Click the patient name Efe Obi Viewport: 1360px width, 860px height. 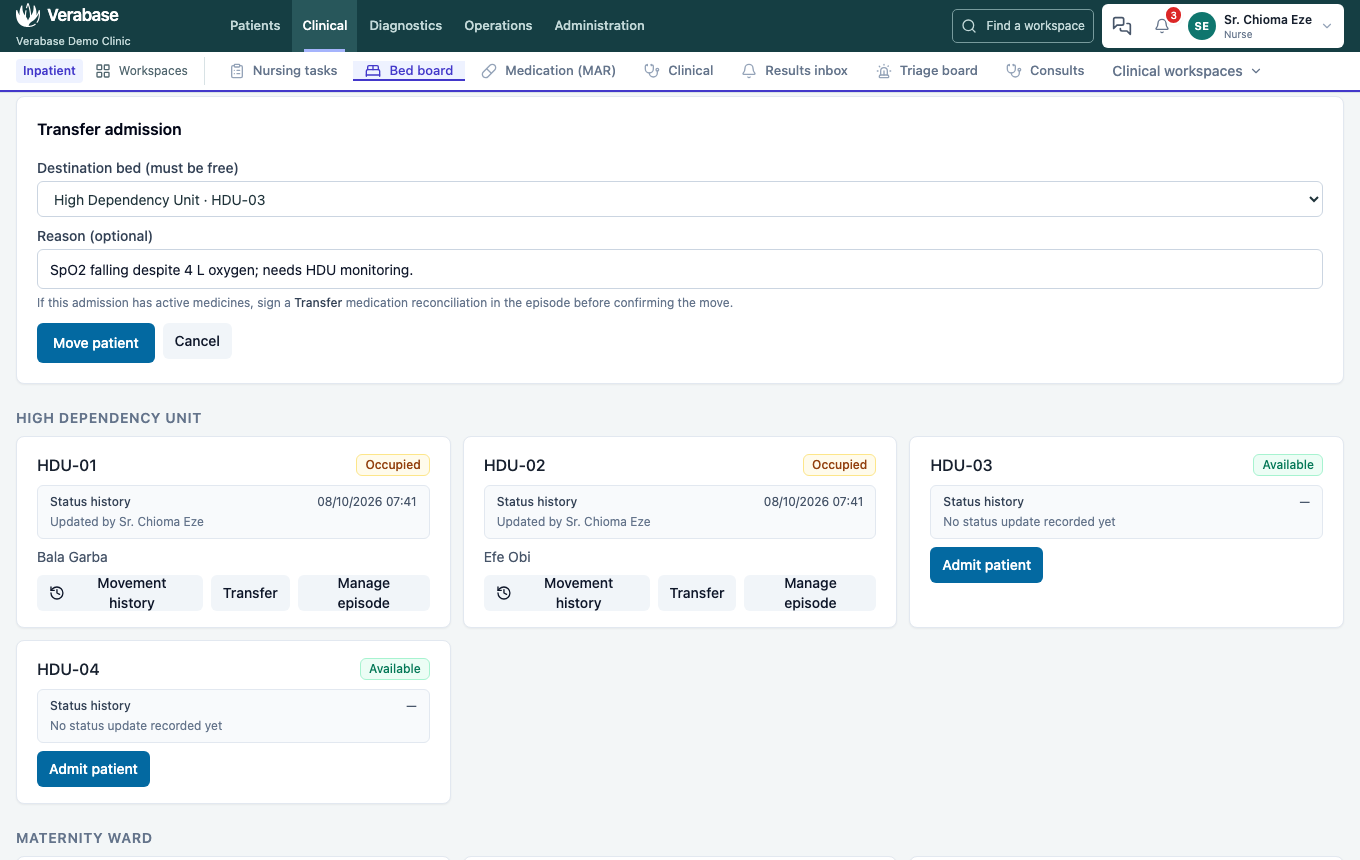coord(507,557)
